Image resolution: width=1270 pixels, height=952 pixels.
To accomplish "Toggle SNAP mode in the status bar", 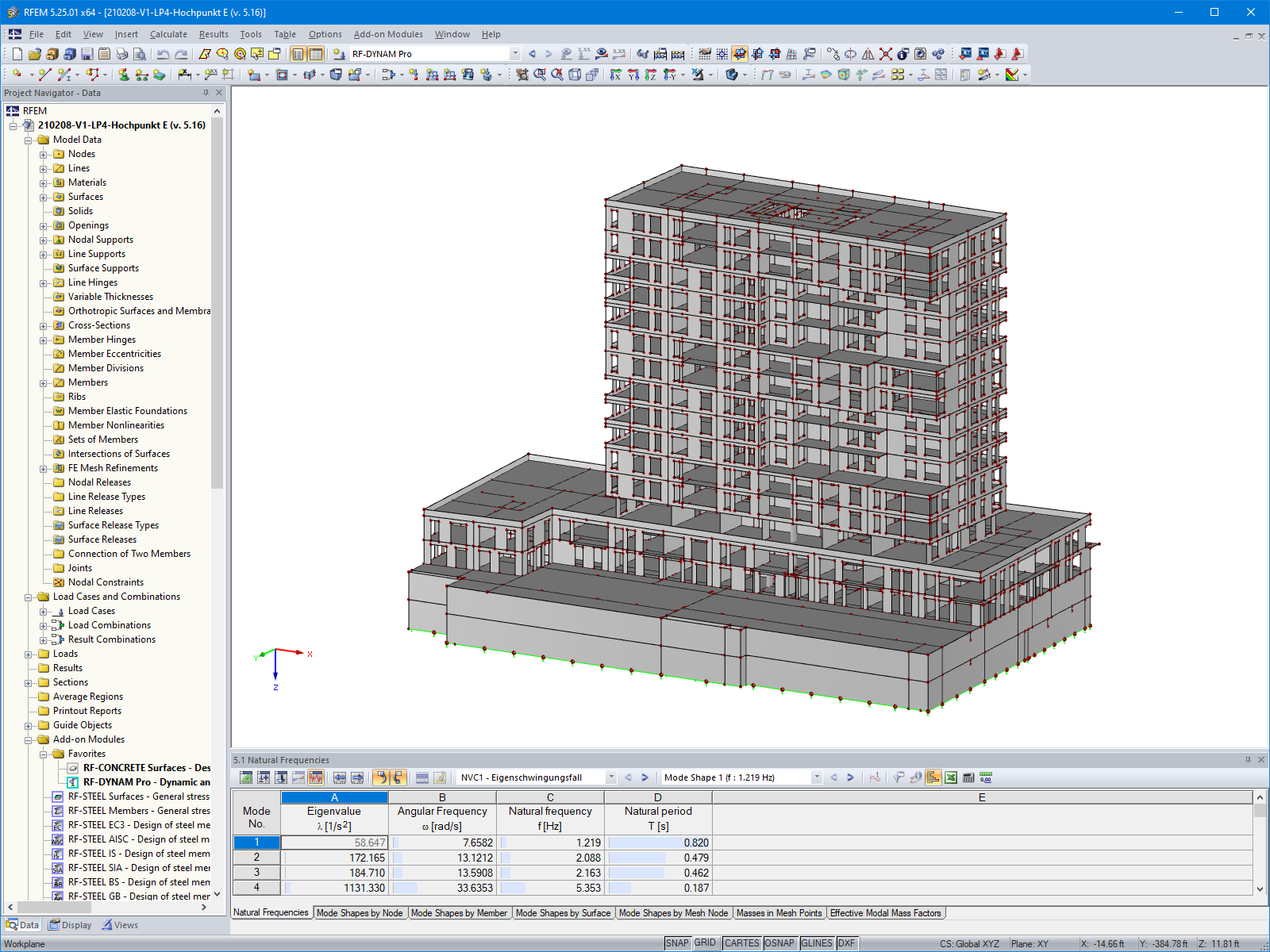I will point(679,943).
